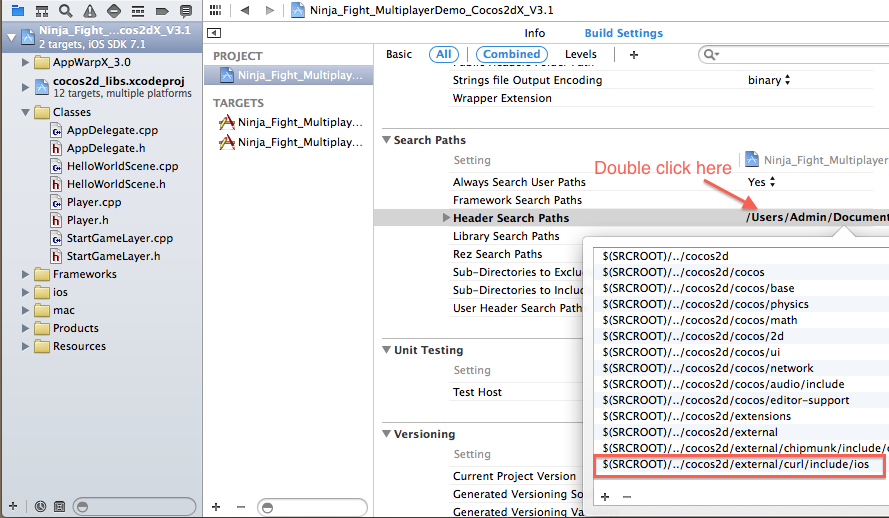Delete the selected target with minus button
This screenshot has height=518, width=889.
click(x=241, y=507)
